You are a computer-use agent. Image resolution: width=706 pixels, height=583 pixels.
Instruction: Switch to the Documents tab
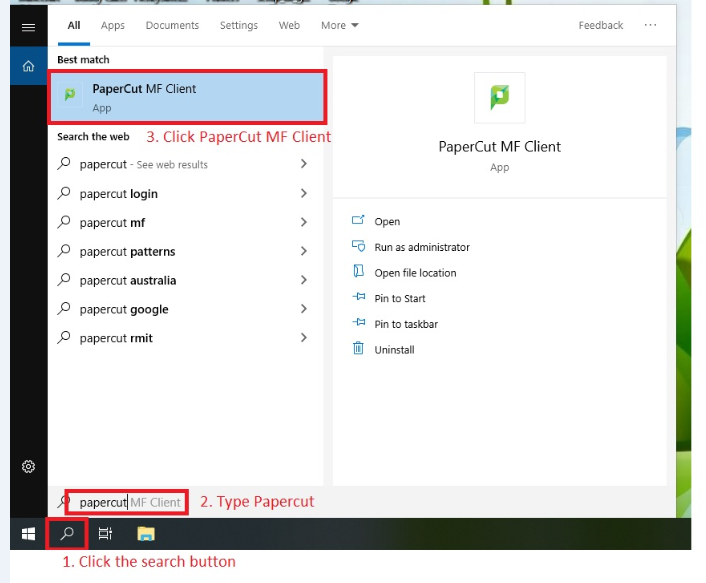click(x=172, y=26)
